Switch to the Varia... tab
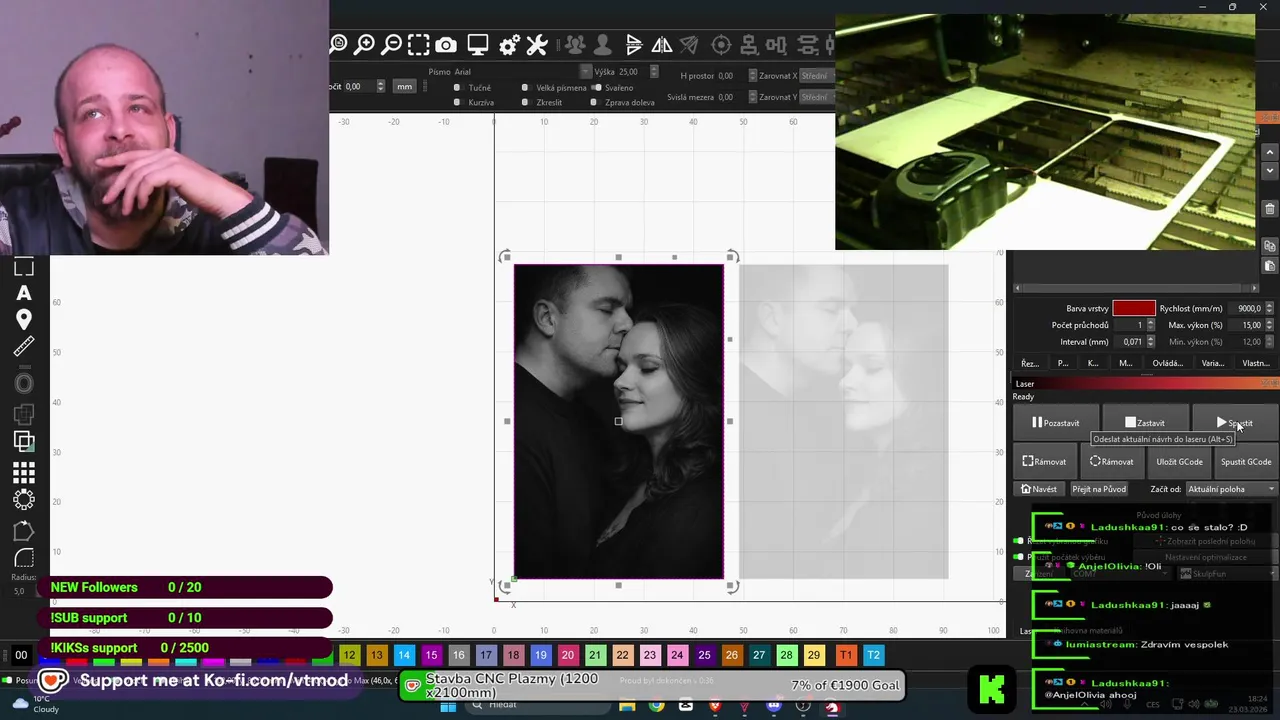 click(1212, 363)
